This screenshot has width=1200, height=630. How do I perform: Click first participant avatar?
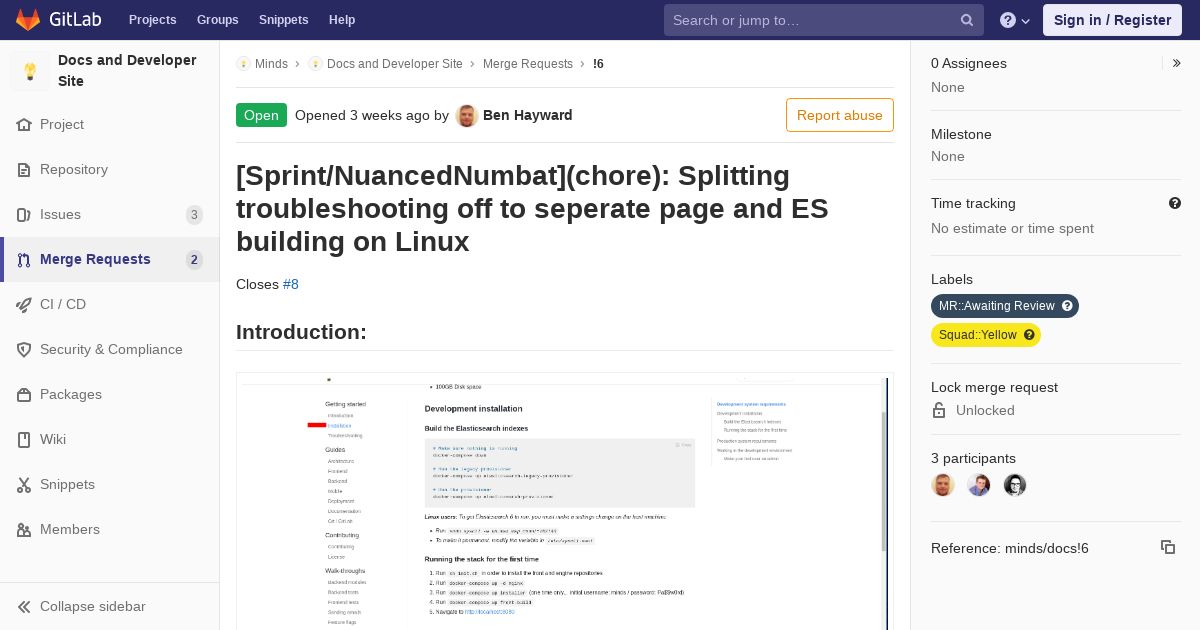pyautogui.click(x=943, y=485)
